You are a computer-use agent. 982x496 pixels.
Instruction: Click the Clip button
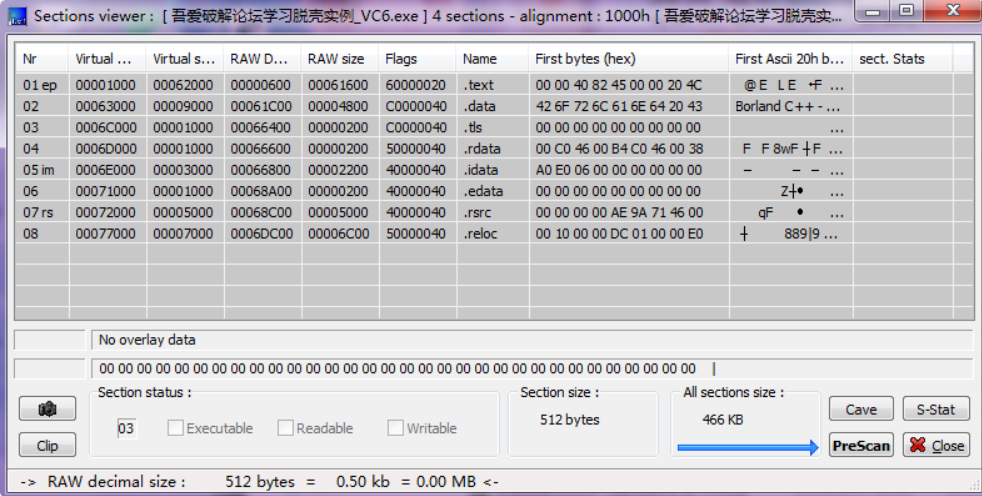[x=47, y=445]
